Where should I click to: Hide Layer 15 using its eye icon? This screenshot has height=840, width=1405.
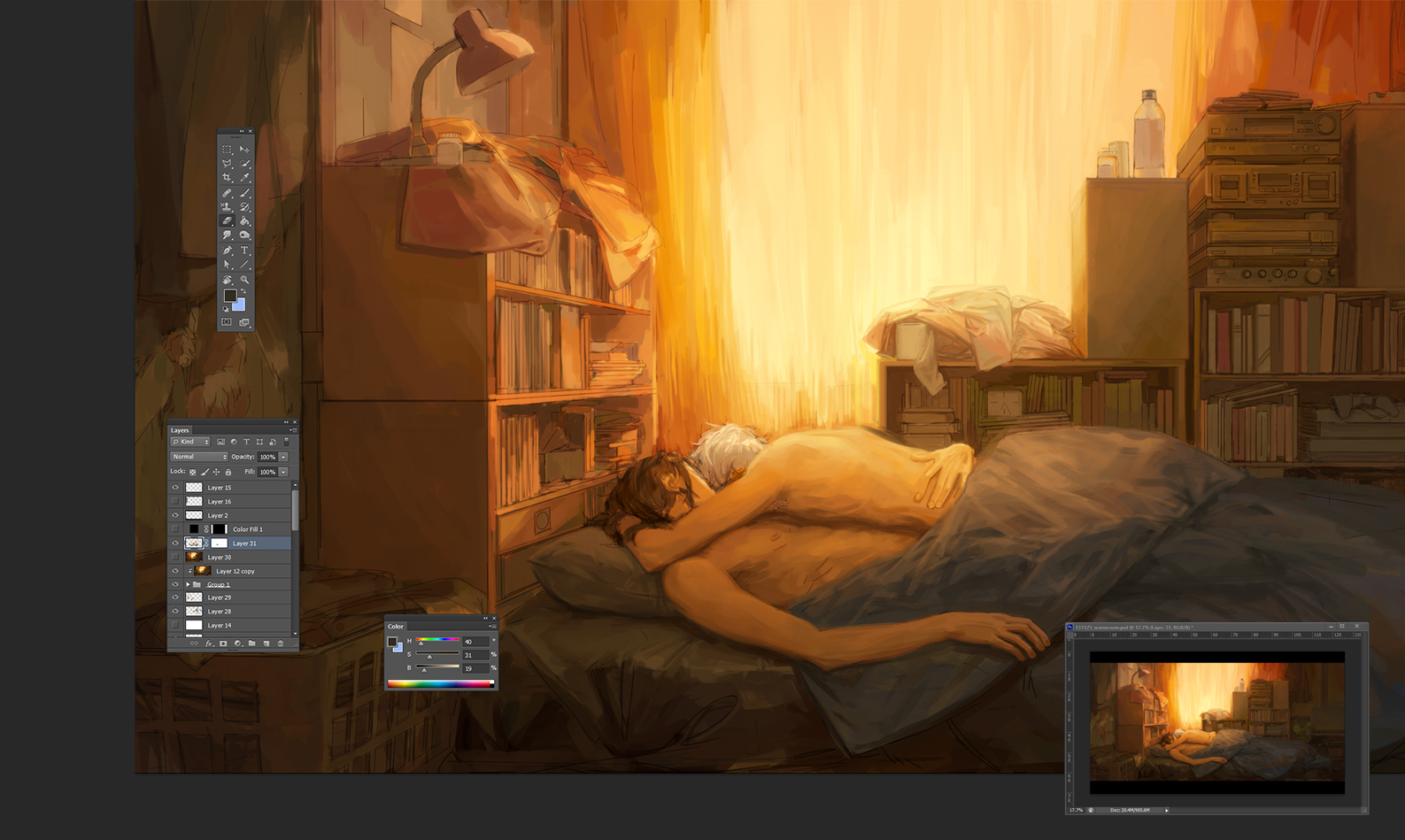175,488
